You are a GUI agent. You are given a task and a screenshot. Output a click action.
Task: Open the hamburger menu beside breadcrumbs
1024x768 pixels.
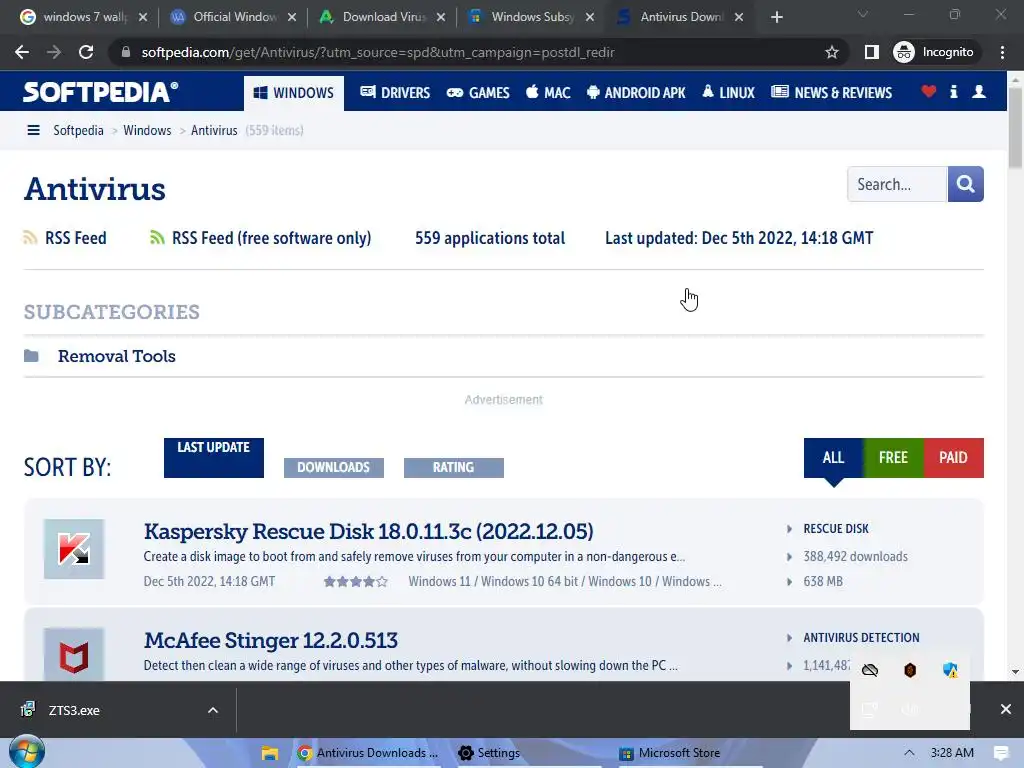(x=33, y=131)
